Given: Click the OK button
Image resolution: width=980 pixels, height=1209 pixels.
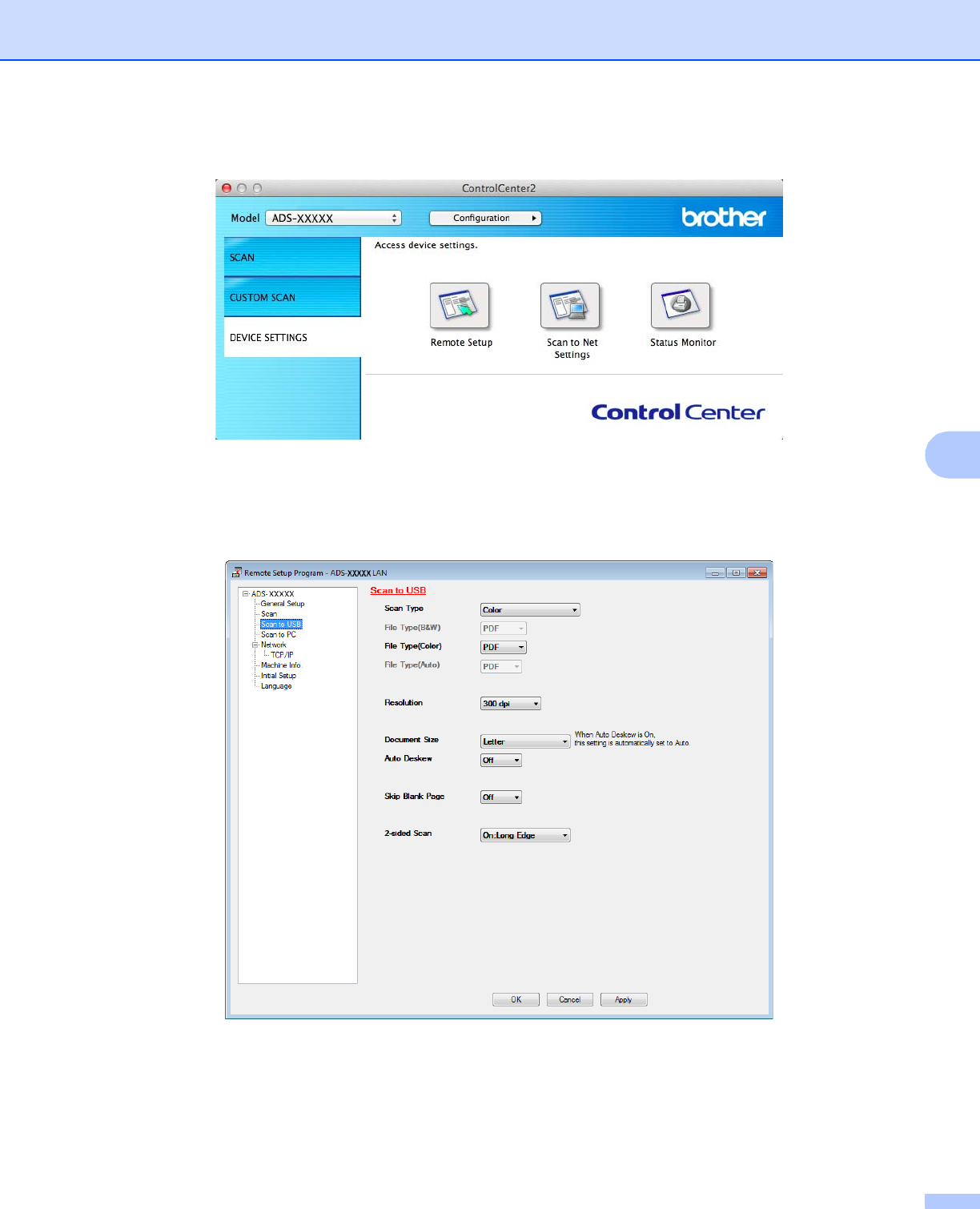Looking at the screenshot, I should [516, 999].
